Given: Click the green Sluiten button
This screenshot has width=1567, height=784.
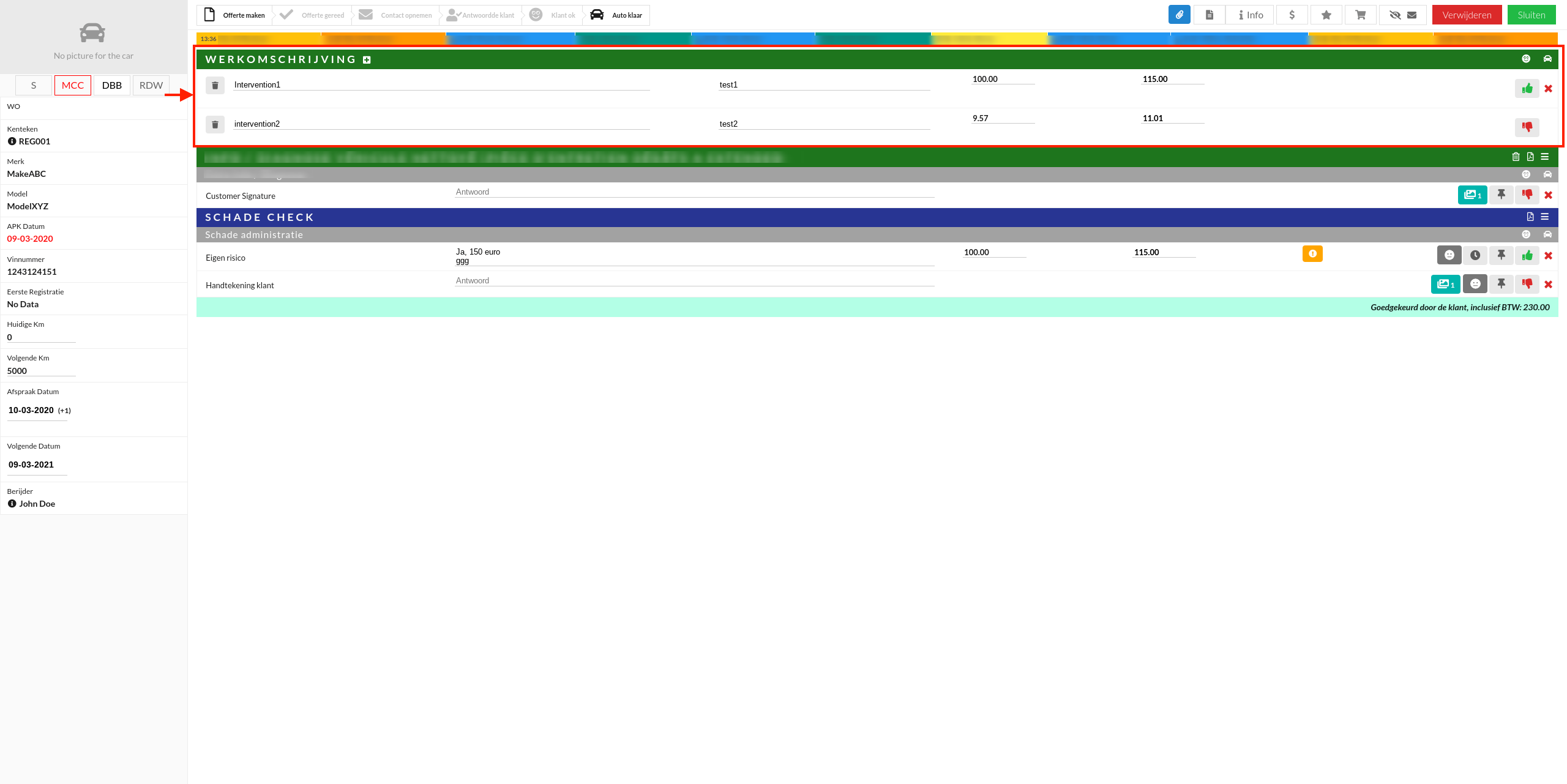Looking at the screenshot, I should click(1531, 15).
